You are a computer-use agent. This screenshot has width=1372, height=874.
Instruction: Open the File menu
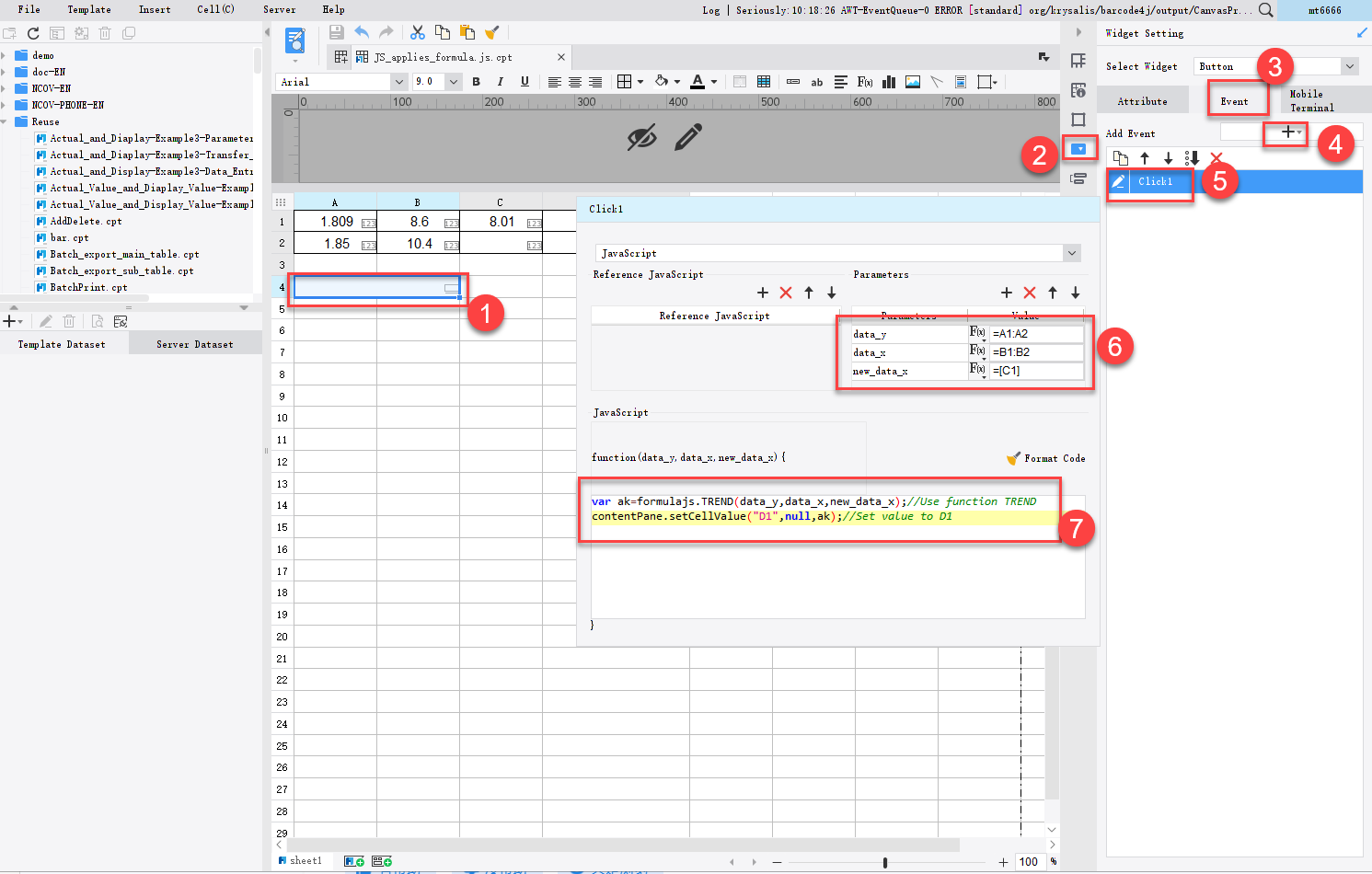(x=29, y=9)
